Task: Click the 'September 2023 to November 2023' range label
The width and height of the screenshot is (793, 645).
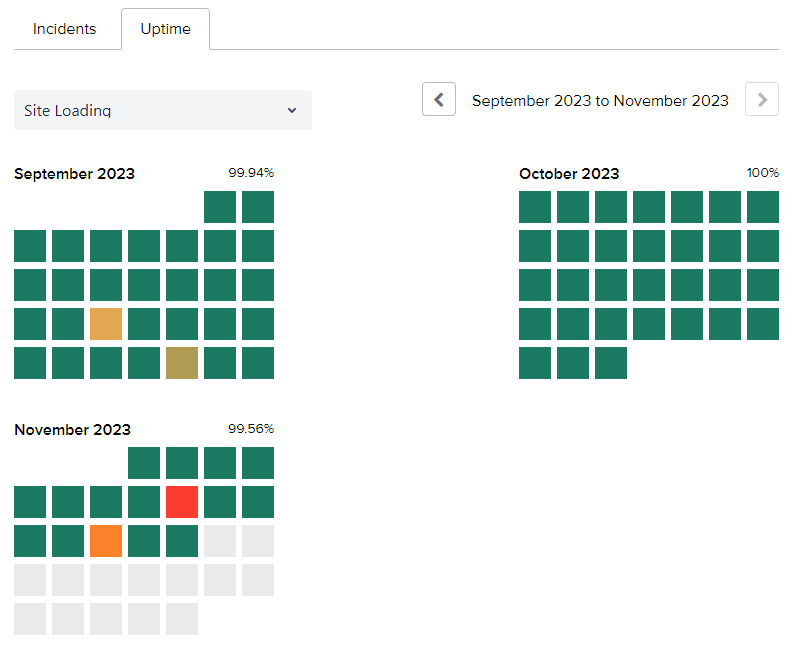Action: 600,101
